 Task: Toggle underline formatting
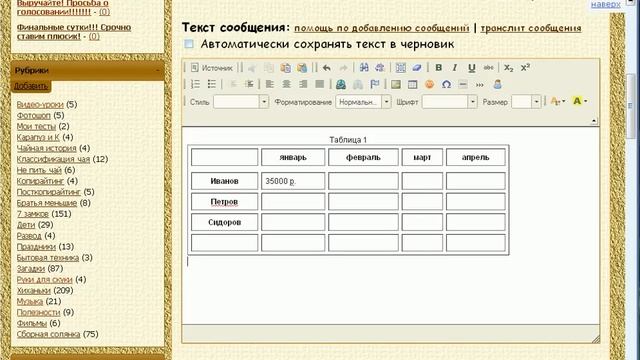[471, 68]
